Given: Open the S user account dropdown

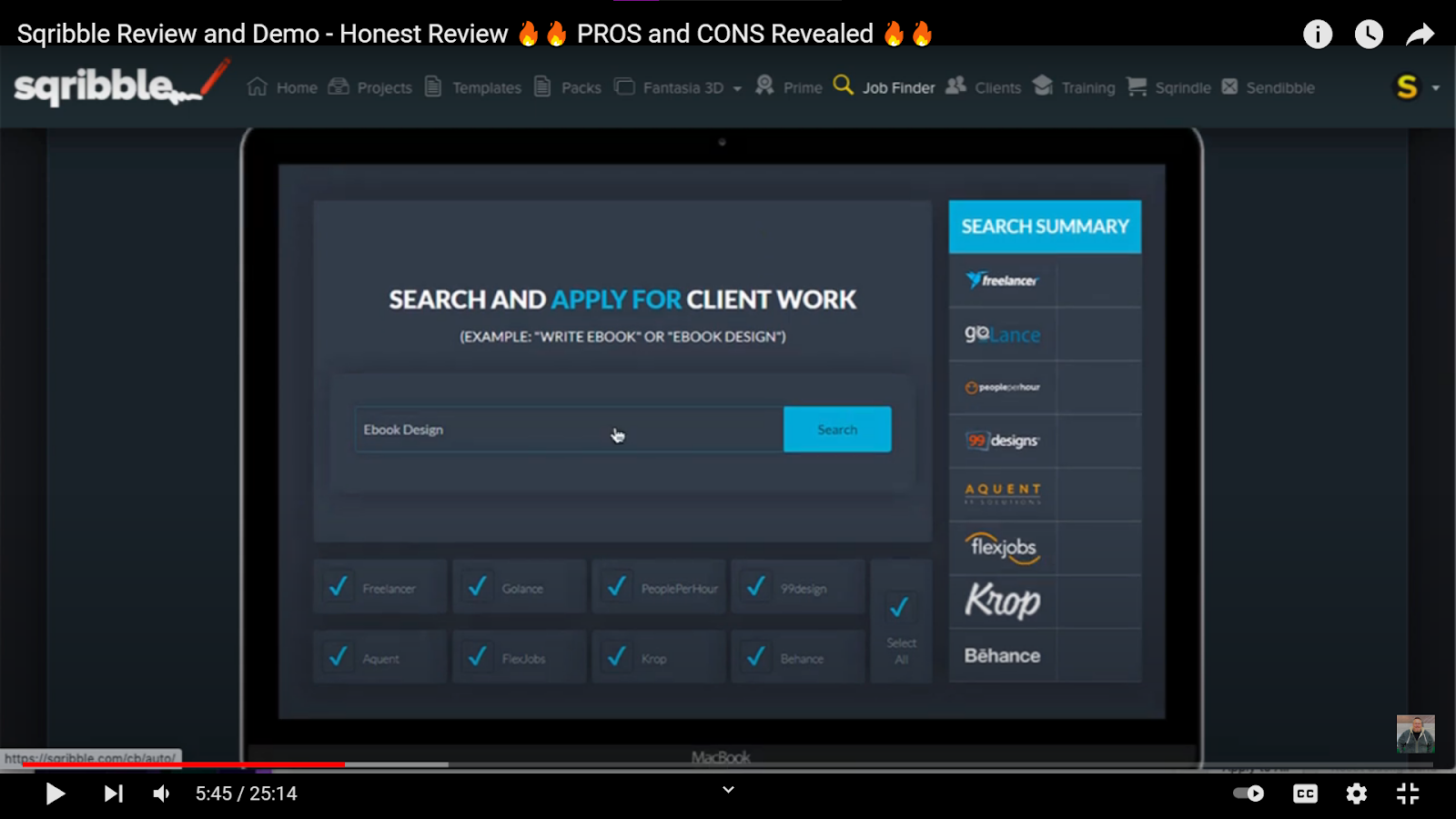Looking at the screenshot, I should (1418, 87).
